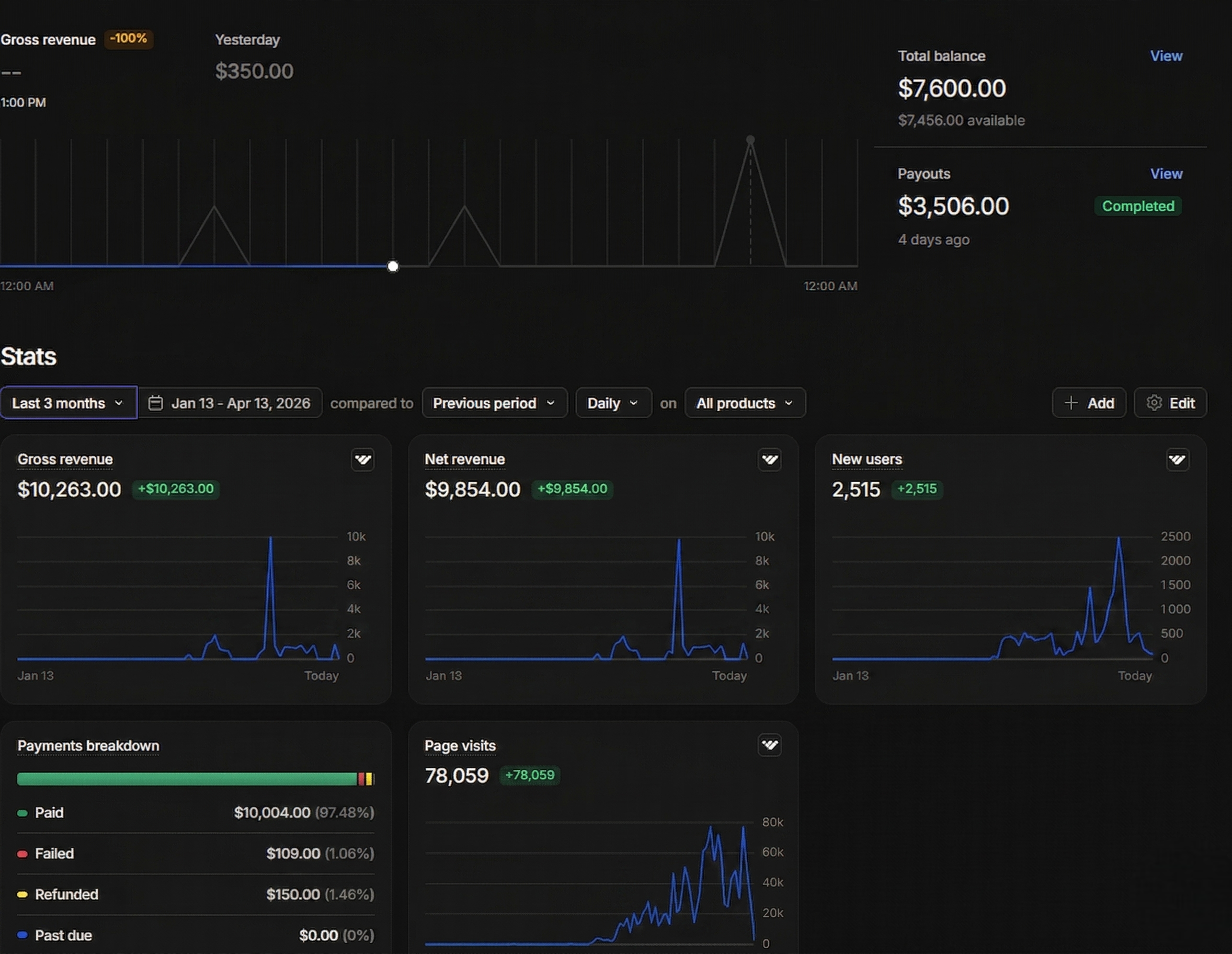Select the Refunded row in Payments breakdown

point(196,894)
